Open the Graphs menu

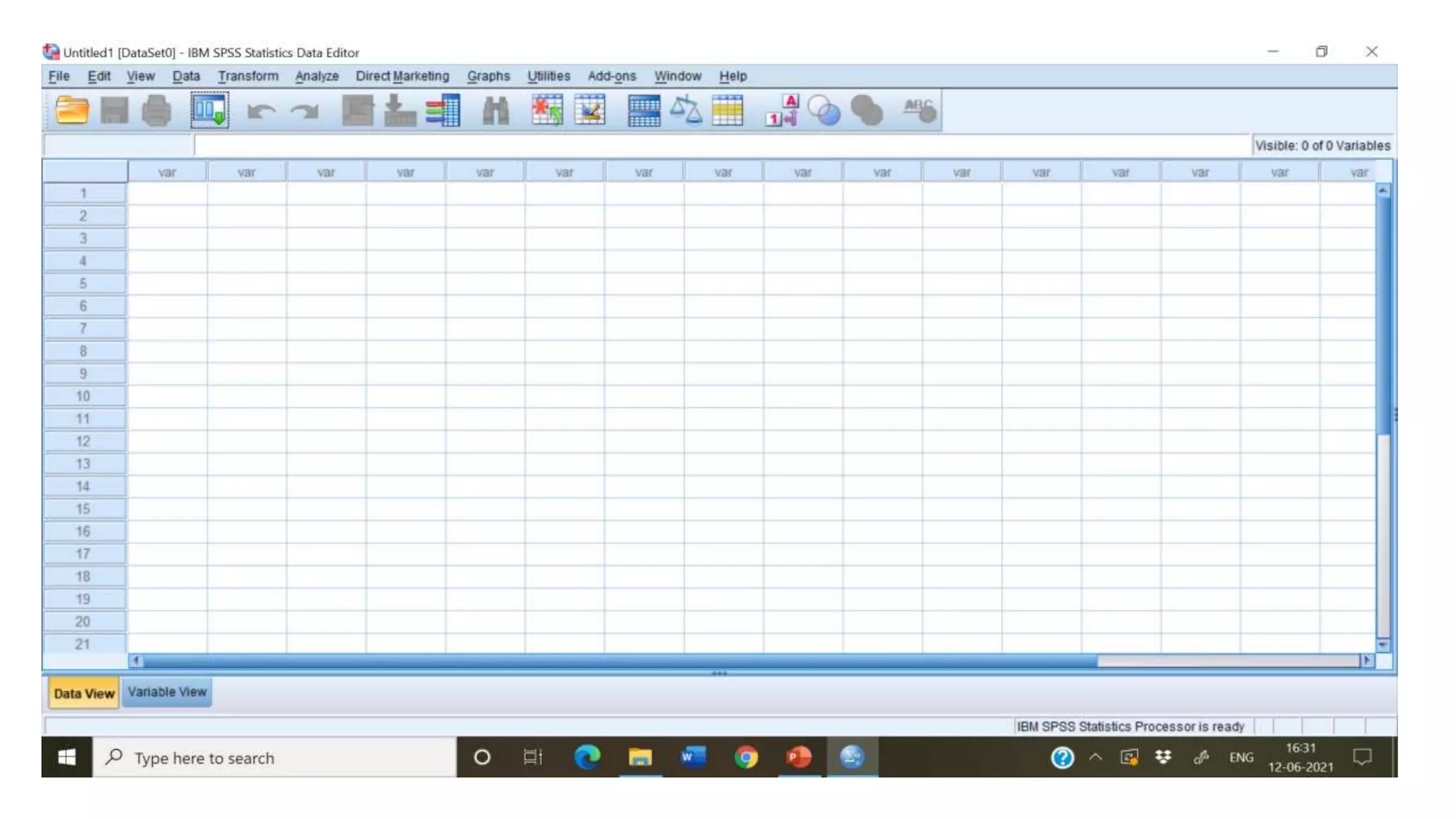(488, 76)
